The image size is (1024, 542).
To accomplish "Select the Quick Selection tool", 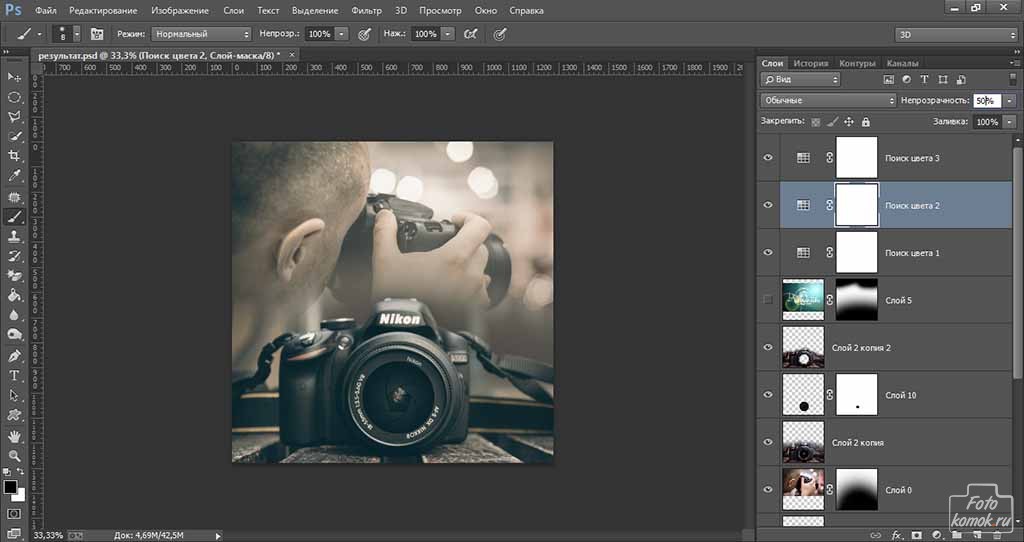I will click(x=14, y=136).
